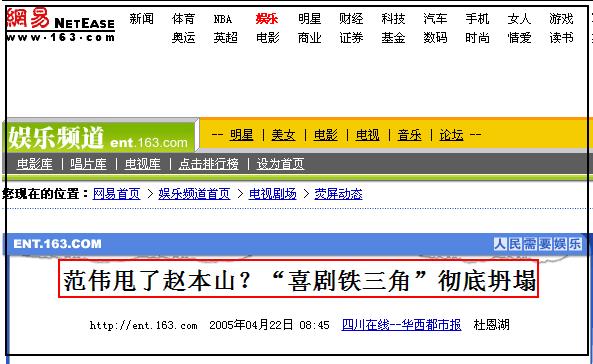The image size is (593, 364).
Task: Open the 电影库 link
Action: coord(34,164)
